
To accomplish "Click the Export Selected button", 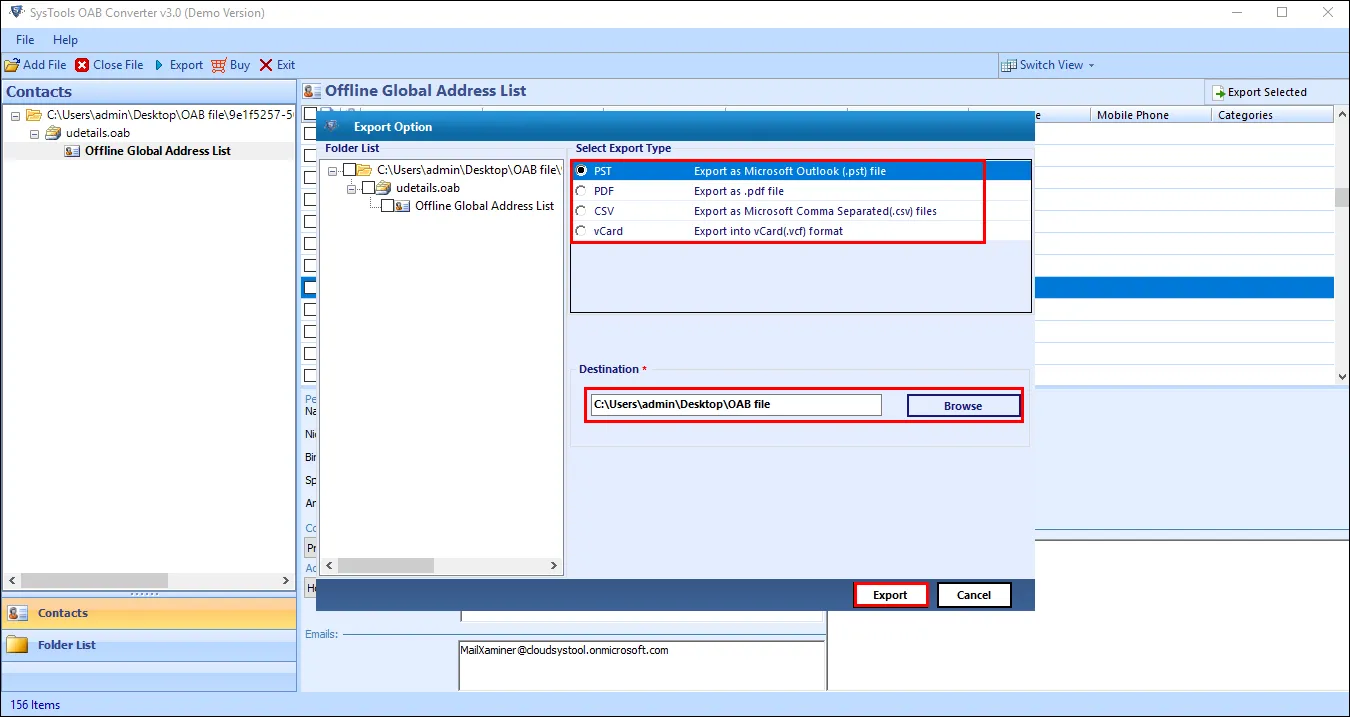I will (1258, 92).
